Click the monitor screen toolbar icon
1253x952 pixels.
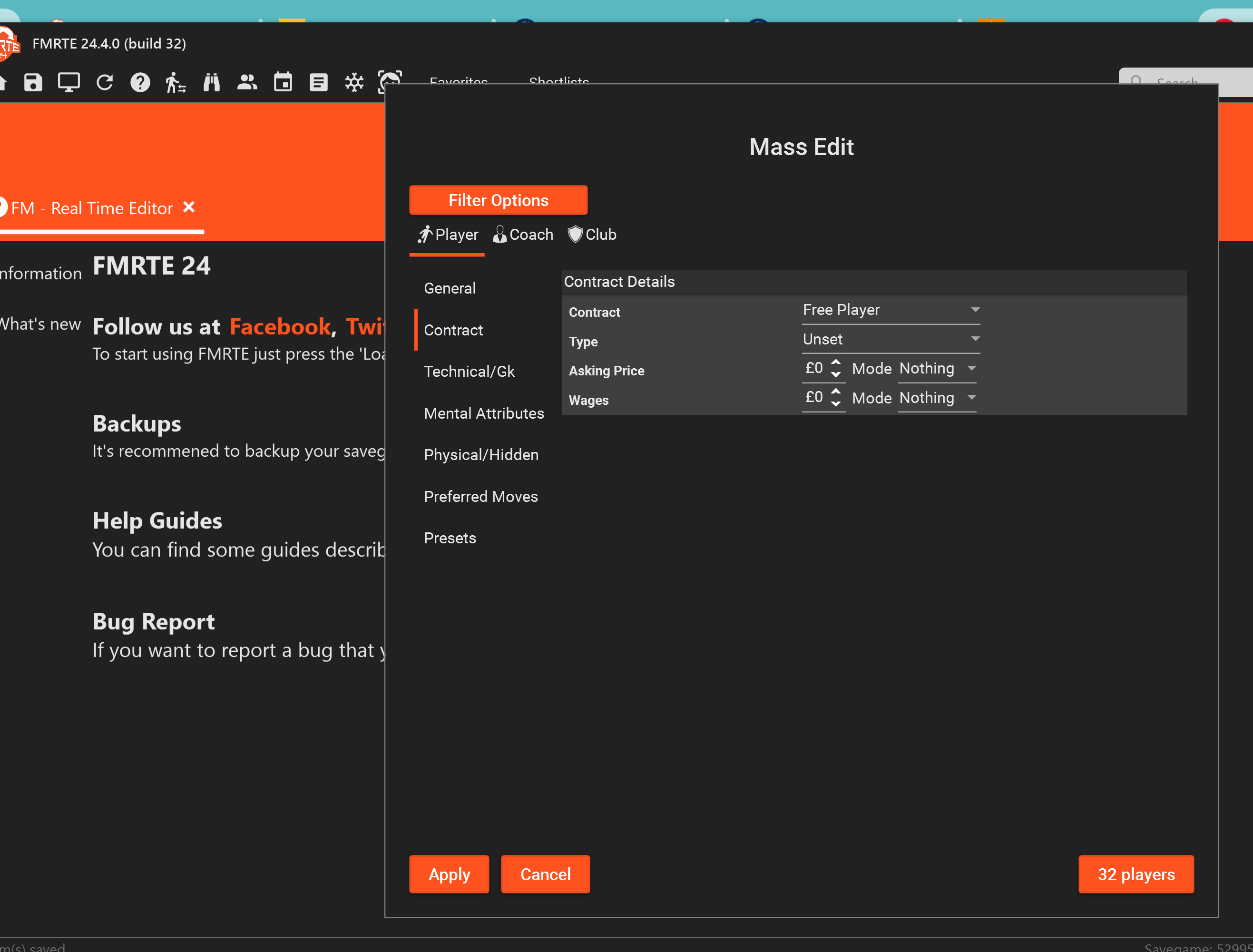click(x=69, y=83)
